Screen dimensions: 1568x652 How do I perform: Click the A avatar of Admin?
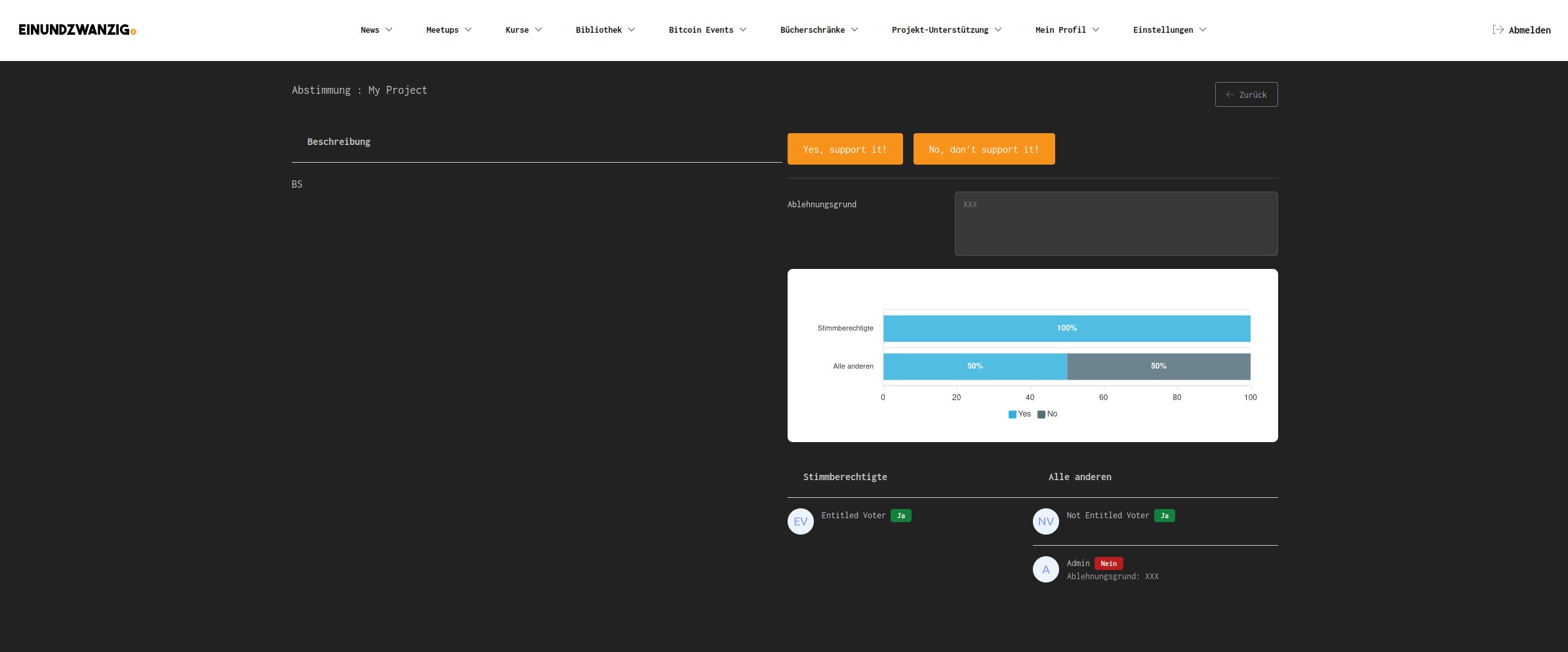(x=1045, y=569)
